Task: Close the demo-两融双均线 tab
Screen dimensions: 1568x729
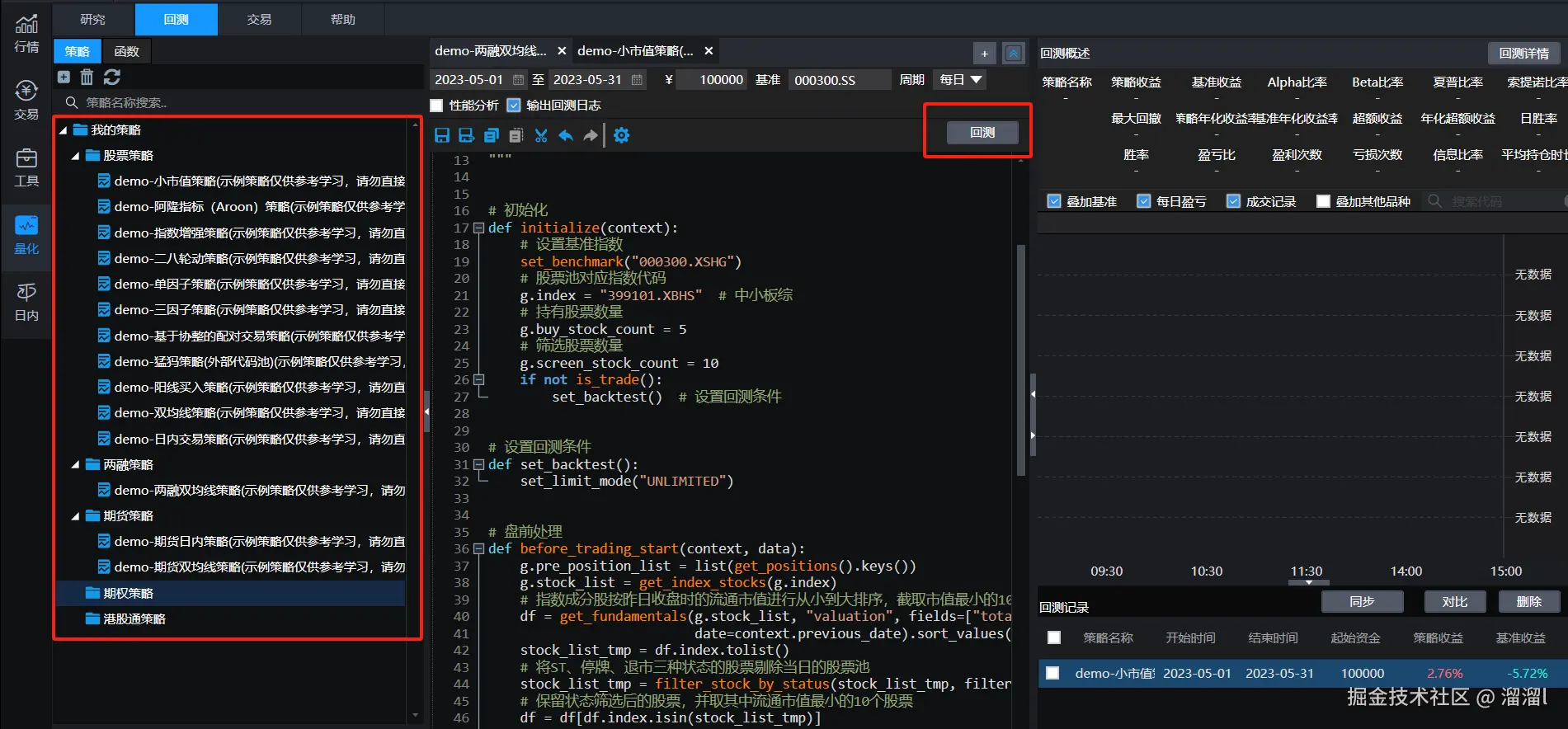Action: click(562, 51)
